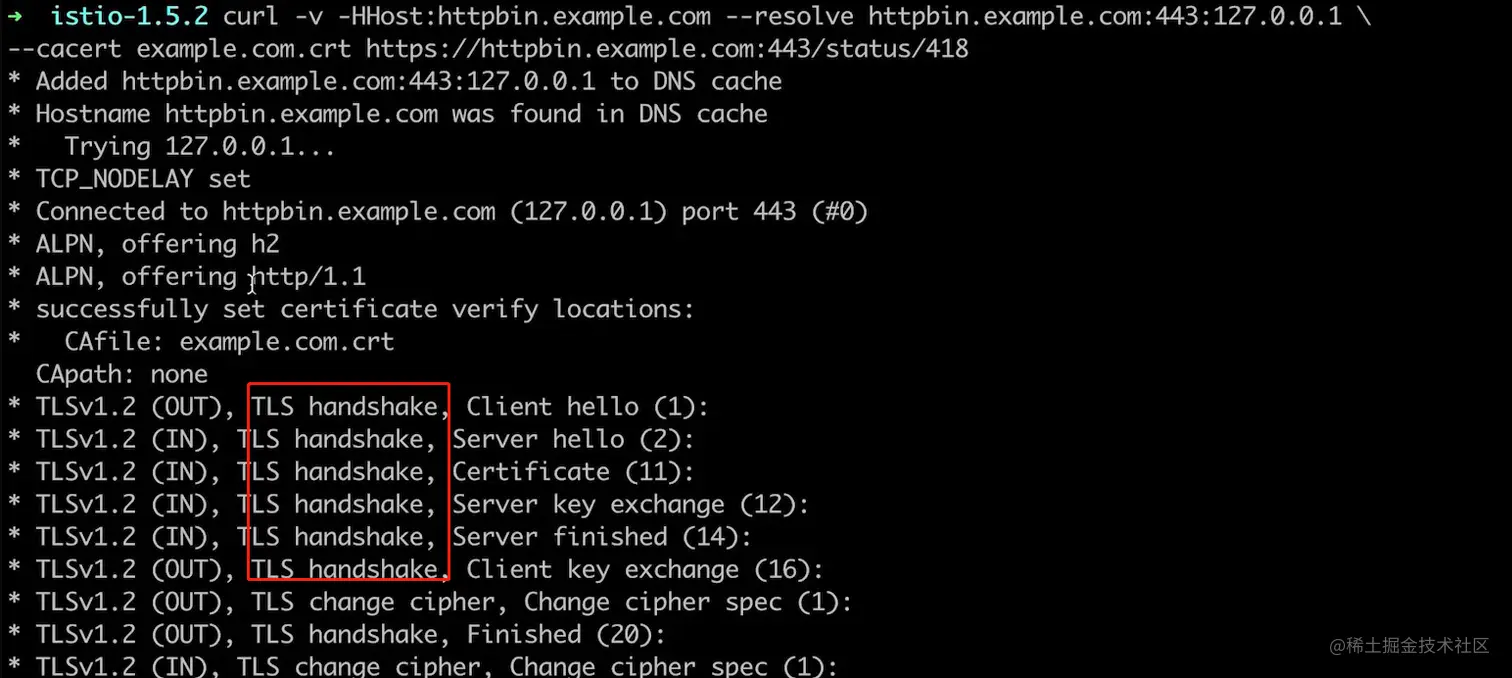Click the "CApath: none" line
Image resolution: width=1512 pixels, height=678 pixels.
click(121, 374)
